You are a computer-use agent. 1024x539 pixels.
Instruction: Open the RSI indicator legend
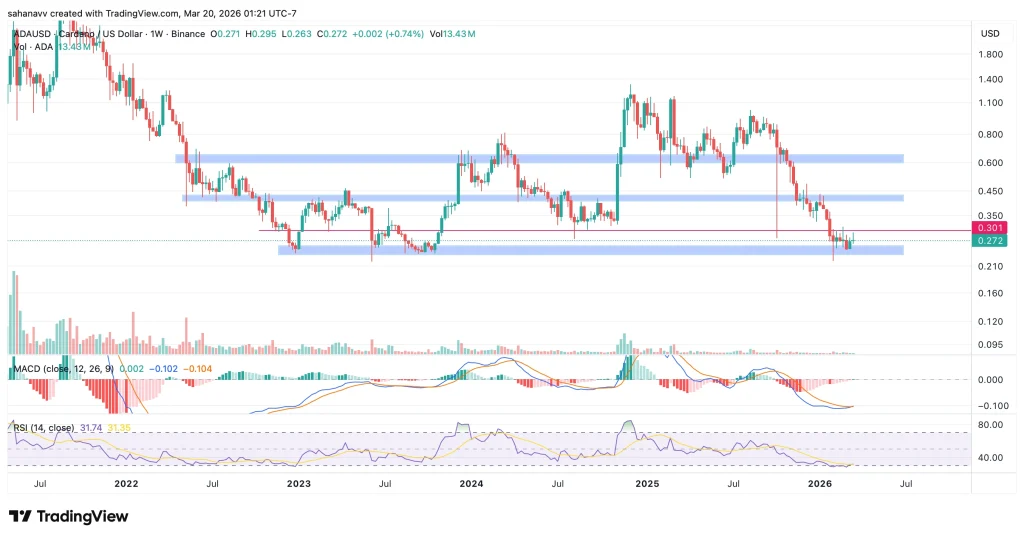40,428
